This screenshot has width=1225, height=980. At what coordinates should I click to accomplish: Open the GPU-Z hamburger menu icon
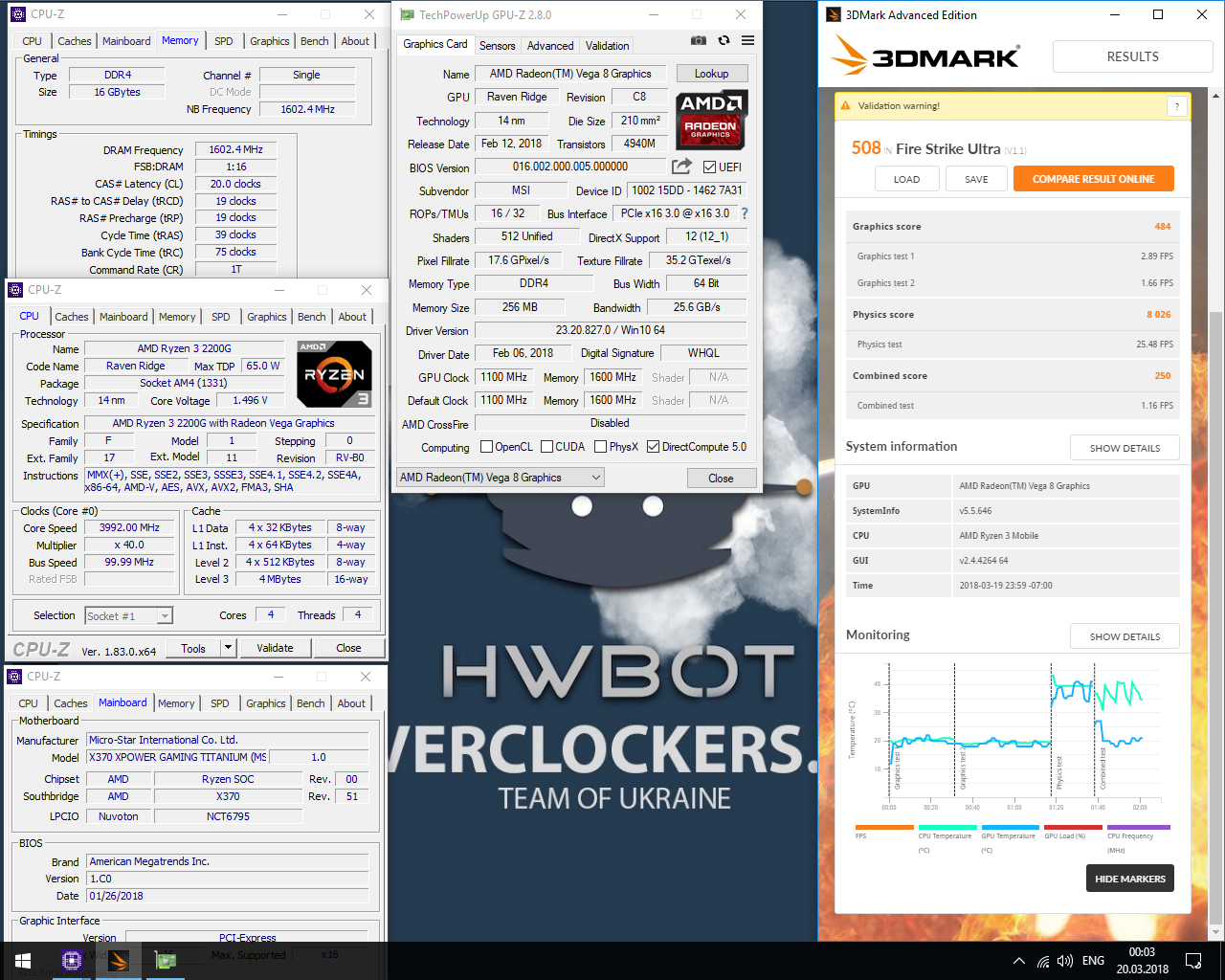point(747,40)
